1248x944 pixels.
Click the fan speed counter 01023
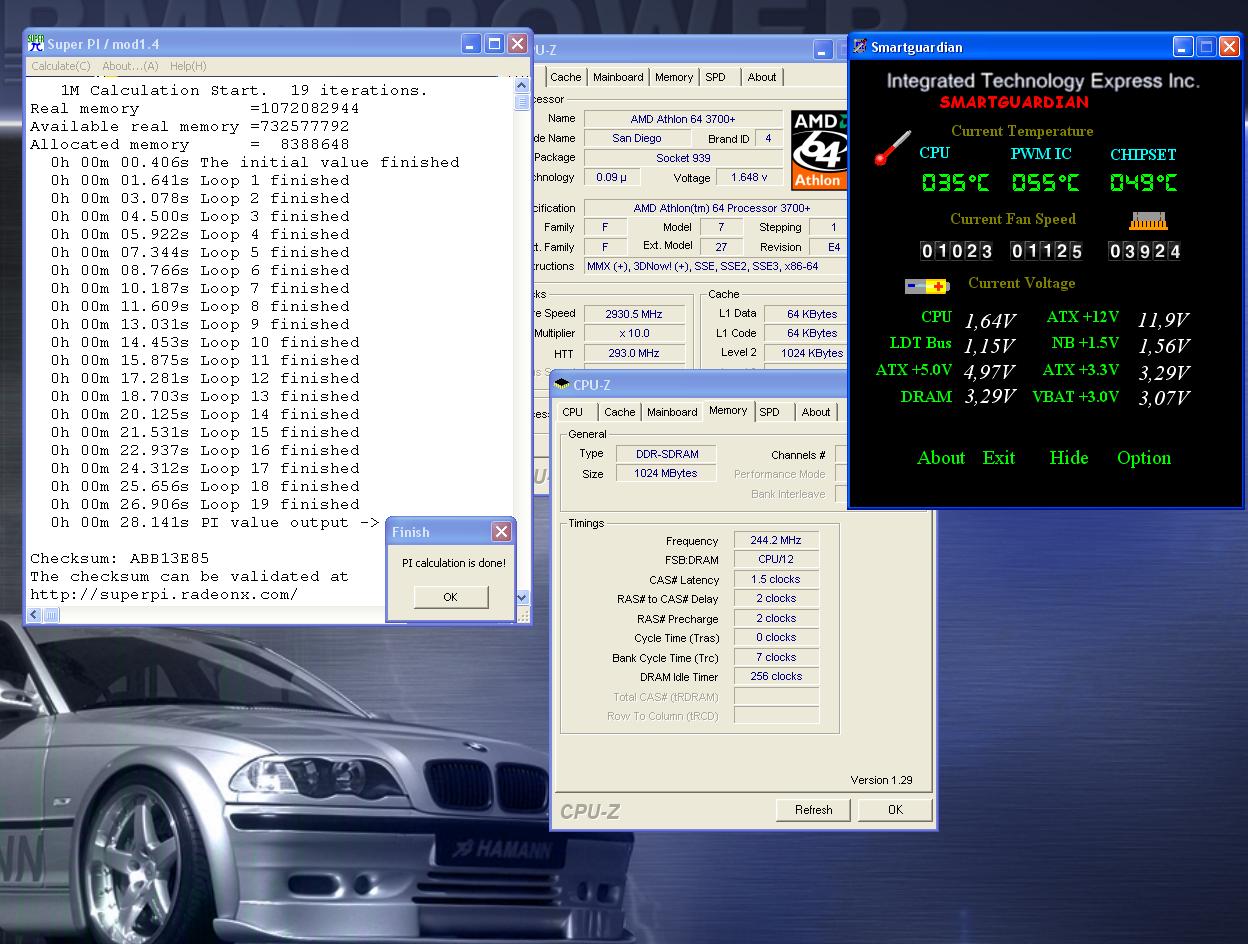(956, 251)
